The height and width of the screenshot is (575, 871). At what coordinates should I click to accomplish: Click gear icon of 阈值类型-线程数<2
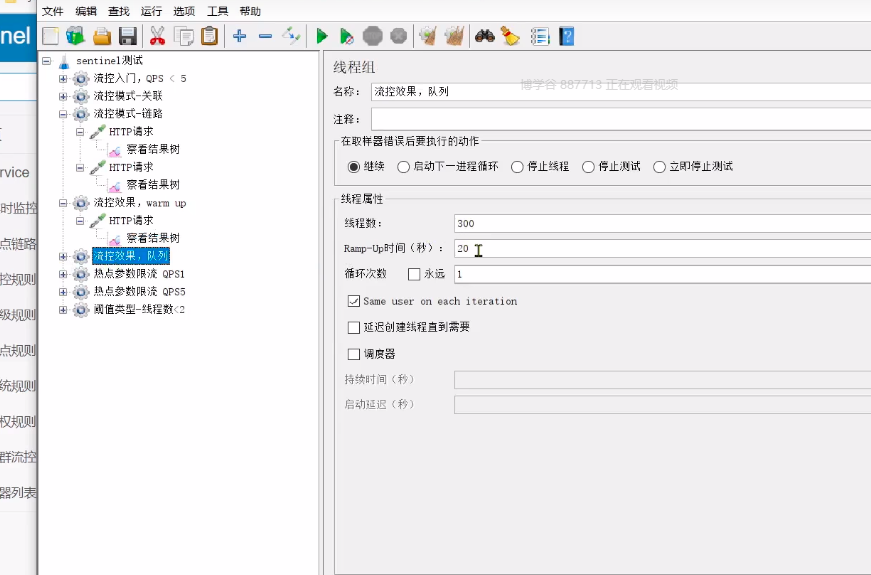(81, 310)
